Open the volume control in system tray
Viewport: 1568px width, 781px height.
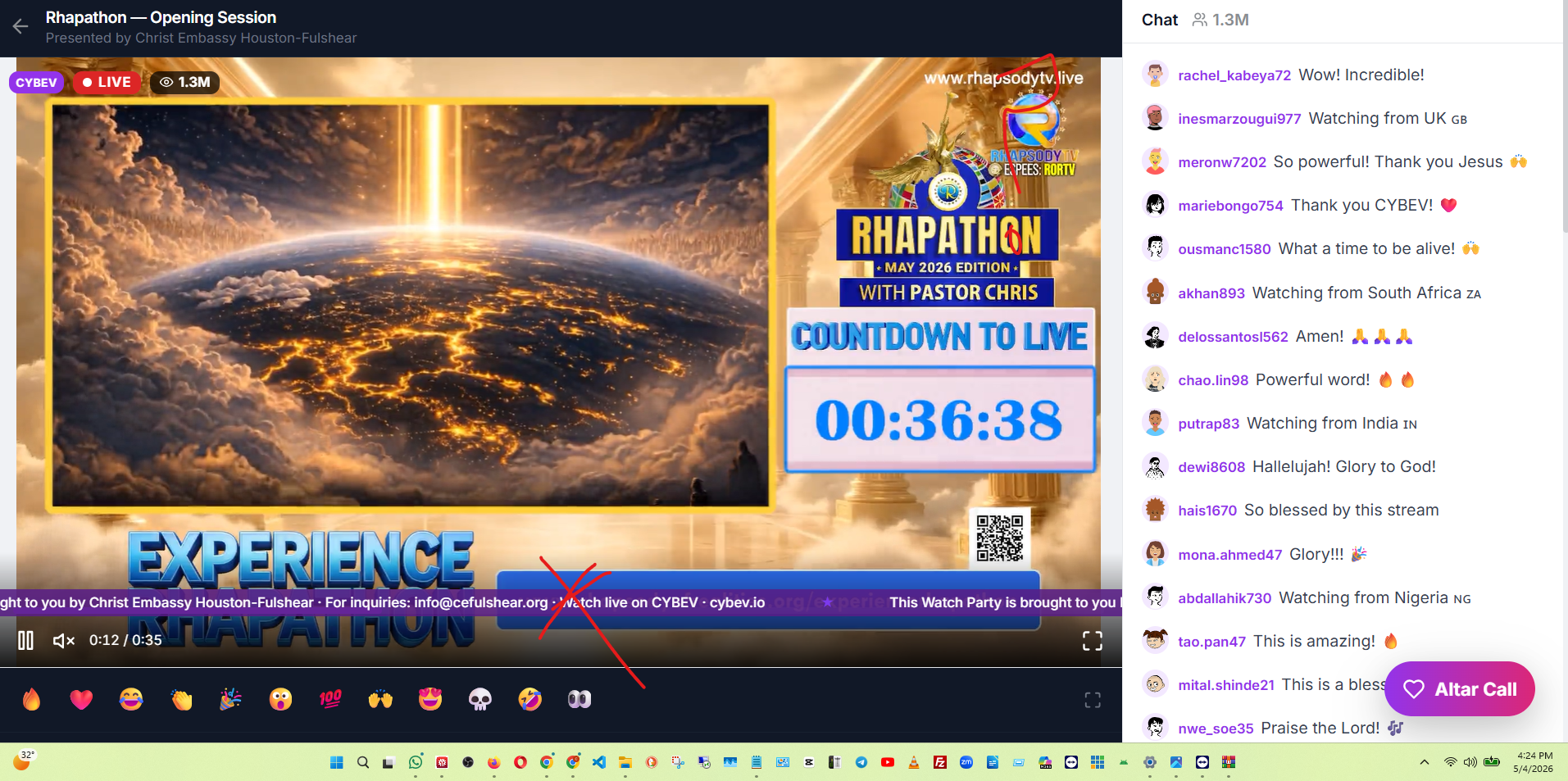click(x=1470, y=762)
